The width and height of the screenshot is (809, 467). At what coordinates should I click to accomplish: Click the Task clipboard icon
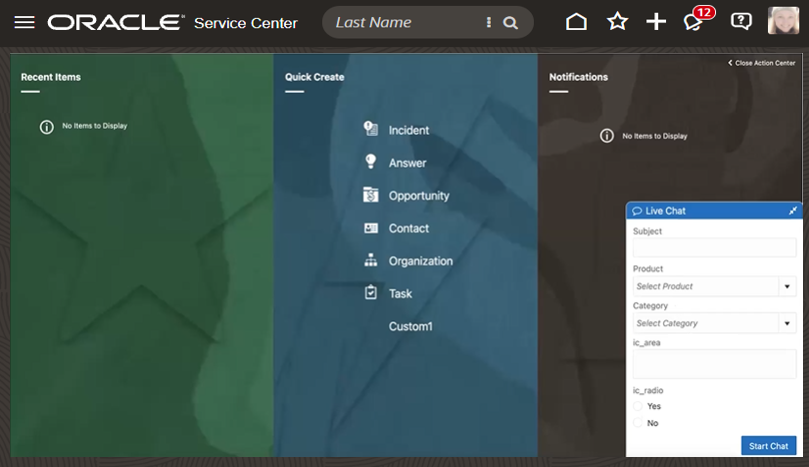(x=370, y=293)
